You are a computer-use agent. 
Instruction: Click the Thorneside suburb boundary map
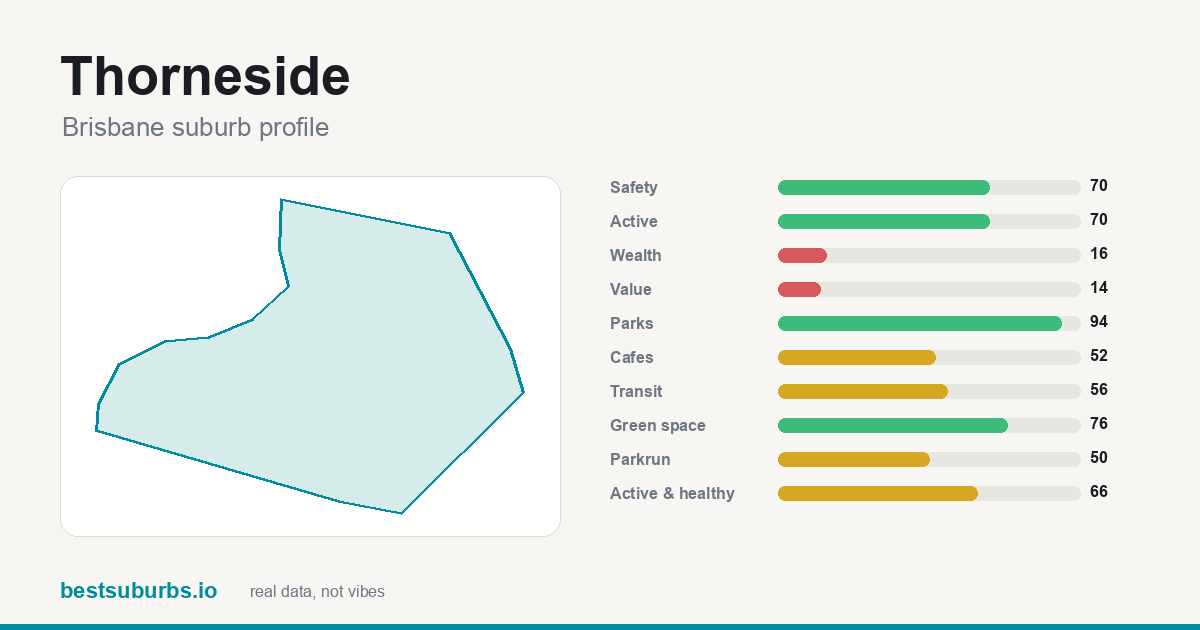click(x=310, y=356)
